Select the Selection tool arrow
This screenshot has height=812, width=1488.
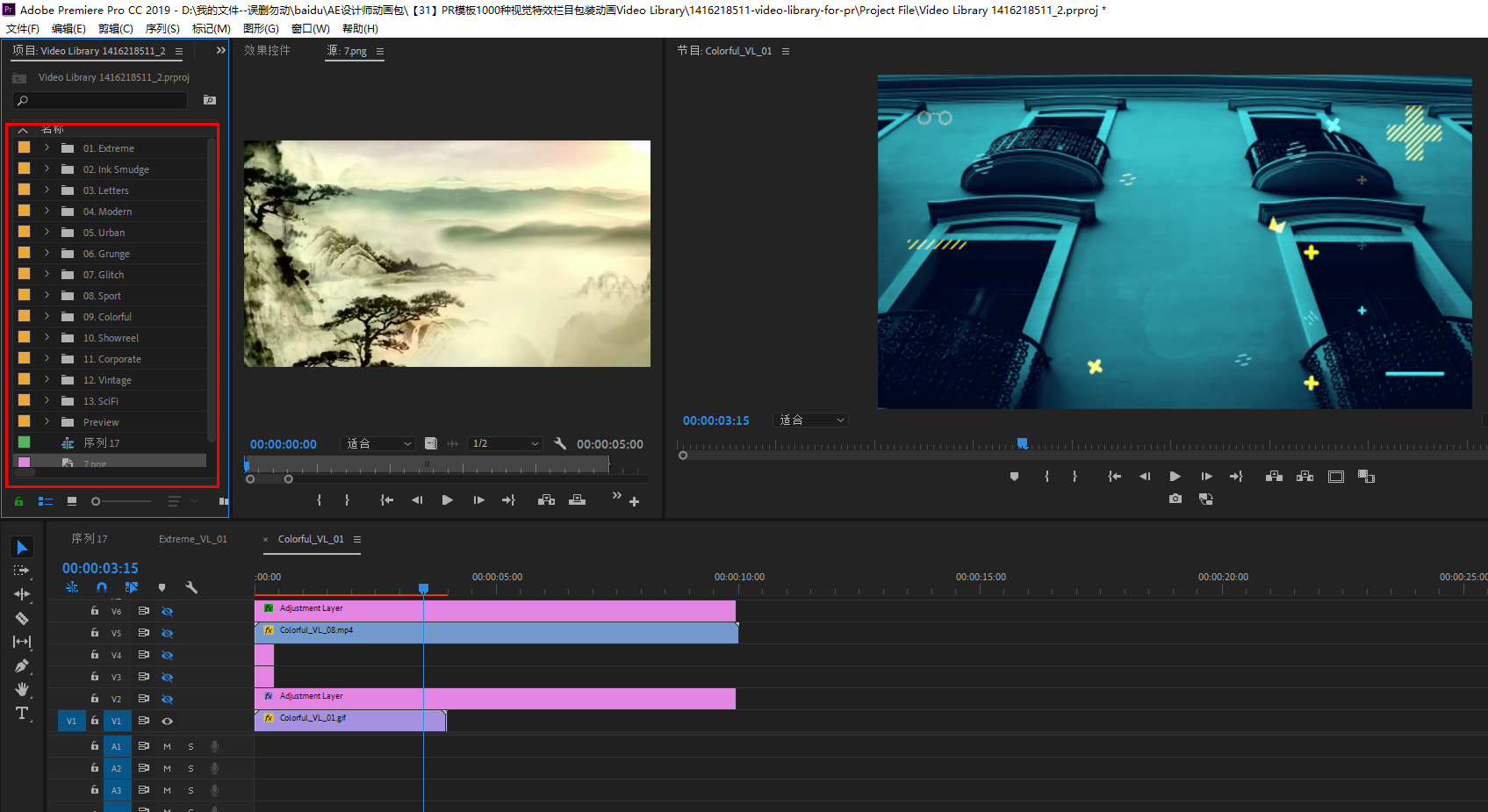(x=22, y=548)
